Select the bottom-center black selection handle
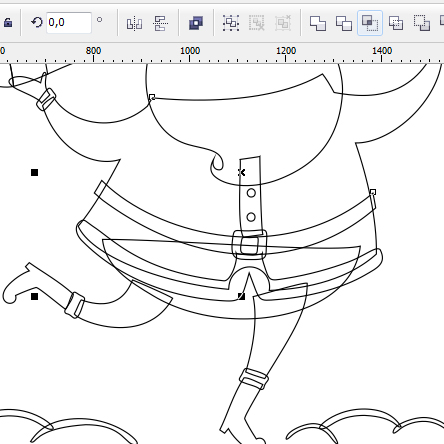This screenshot has height=444, width=444. pos(242,296)
